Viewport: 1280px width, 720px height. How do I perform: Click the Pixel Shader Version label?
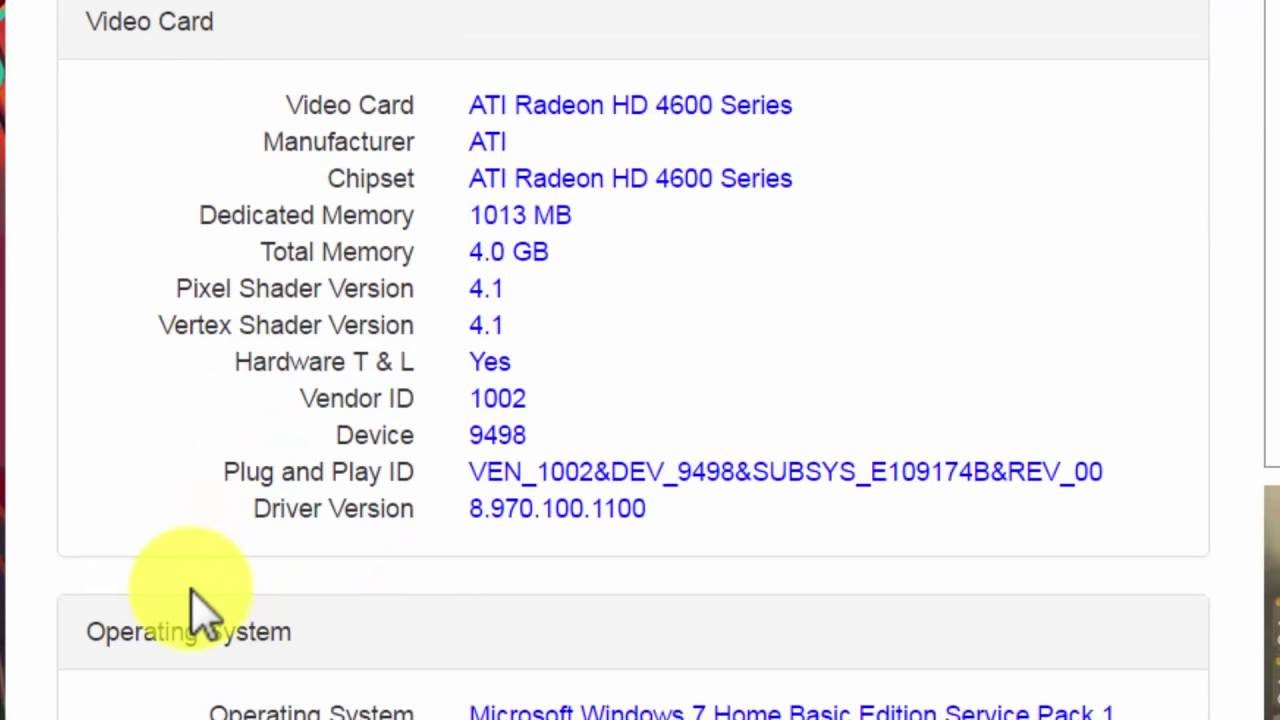294,289
